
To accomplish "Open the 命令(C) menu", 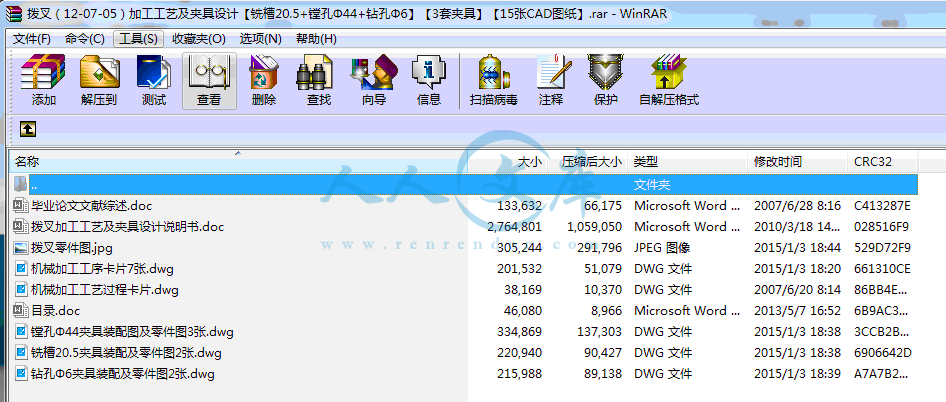I will tap(85, 39).
